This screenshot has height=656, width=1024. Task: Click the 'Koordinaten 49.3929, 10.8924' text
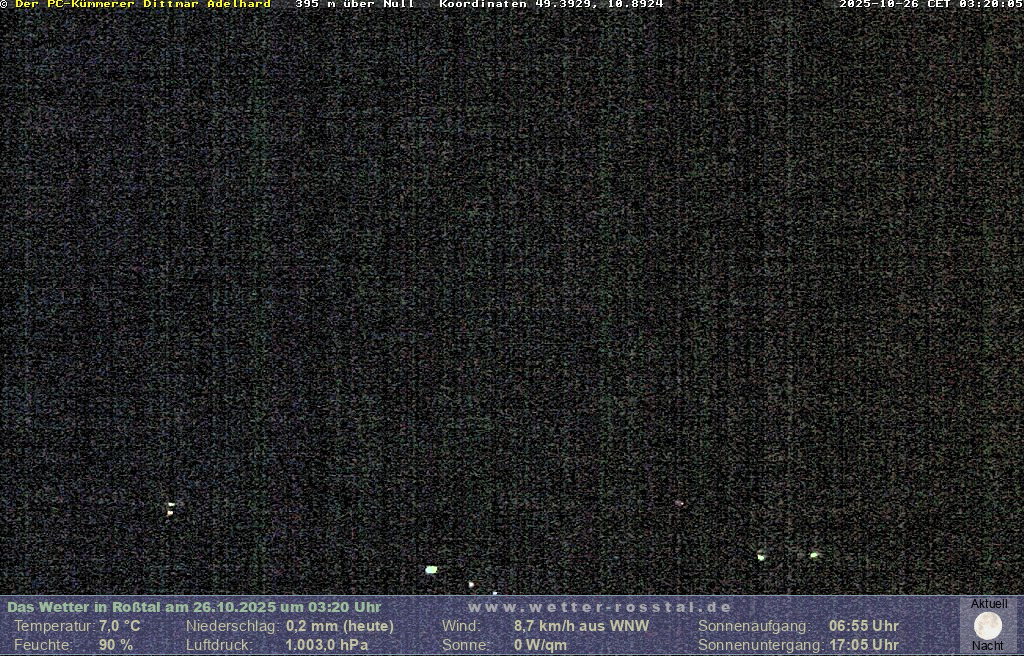pos(551,5)
